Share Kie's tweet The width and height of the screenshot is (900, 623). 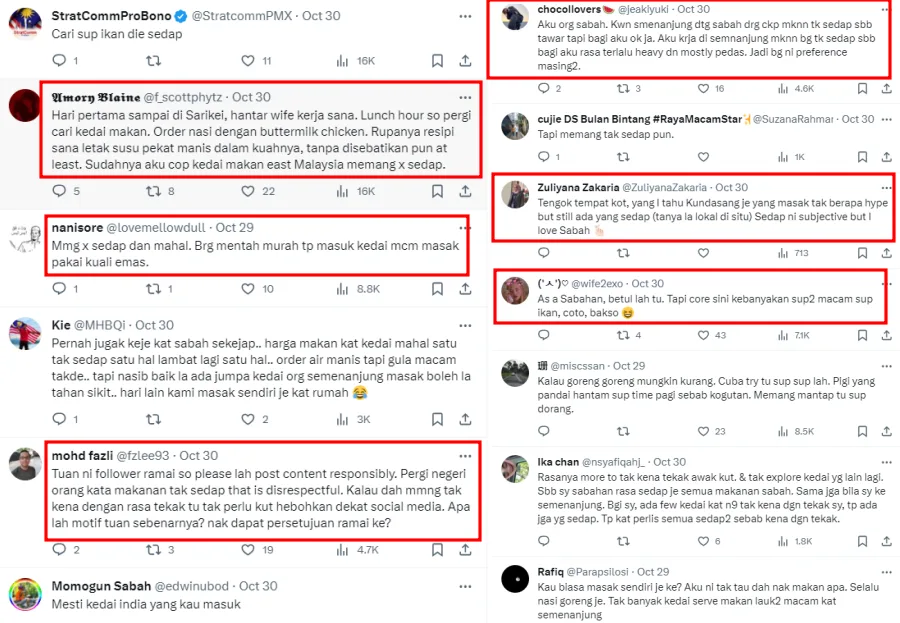[x=466, y=419]
